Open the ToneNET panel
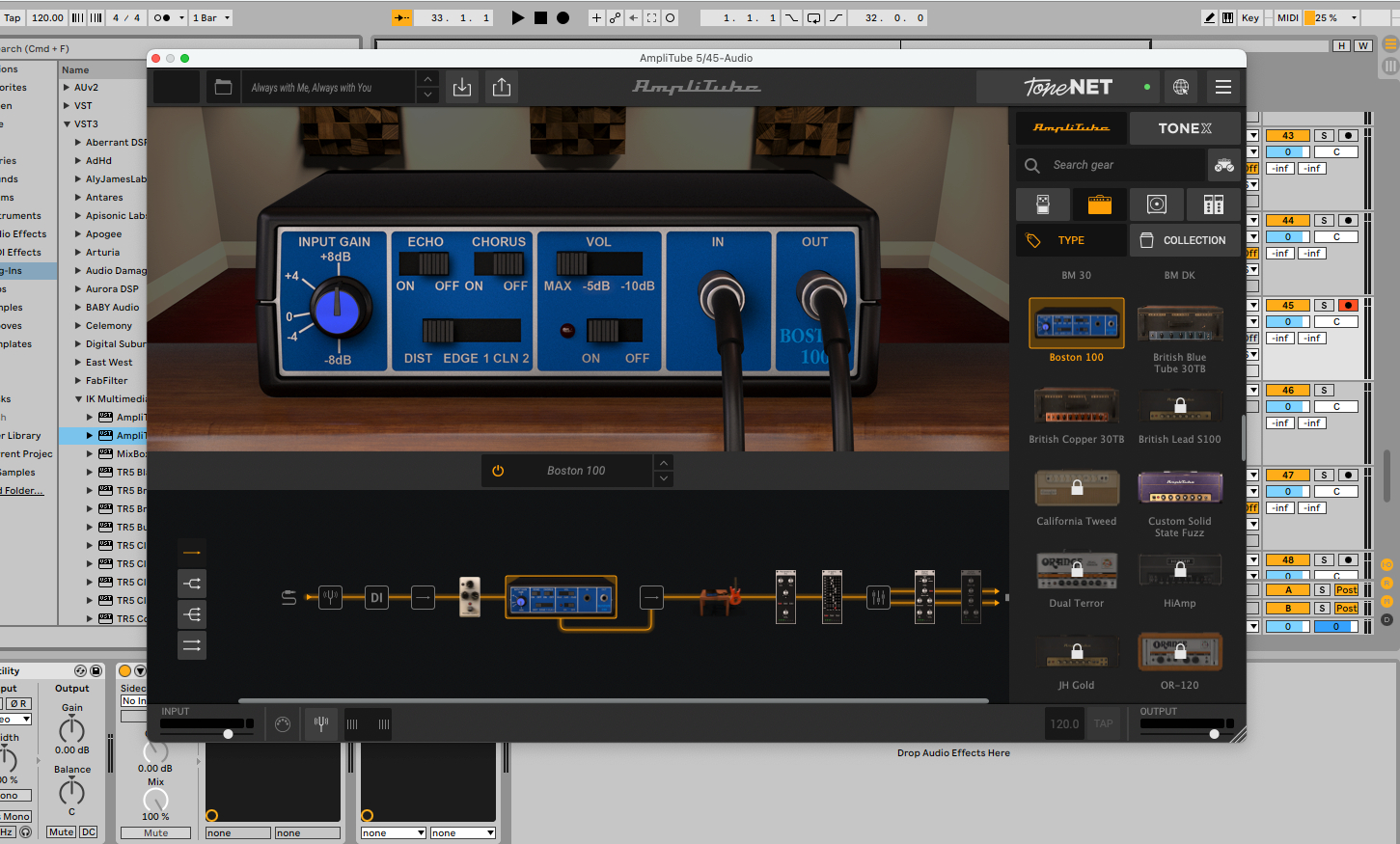Screen dimensions: 1400x844 [1068, 87]
